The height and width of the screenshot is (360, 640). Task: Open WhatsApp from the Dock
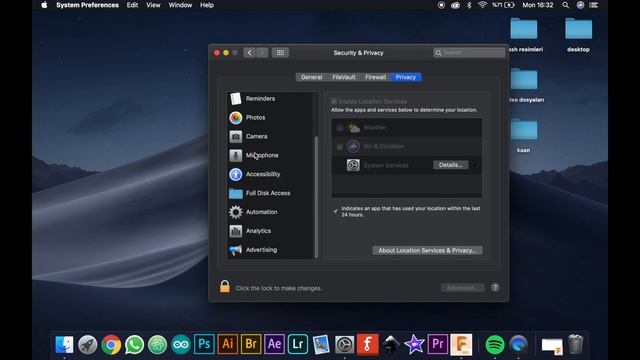(x=134, y=344)
